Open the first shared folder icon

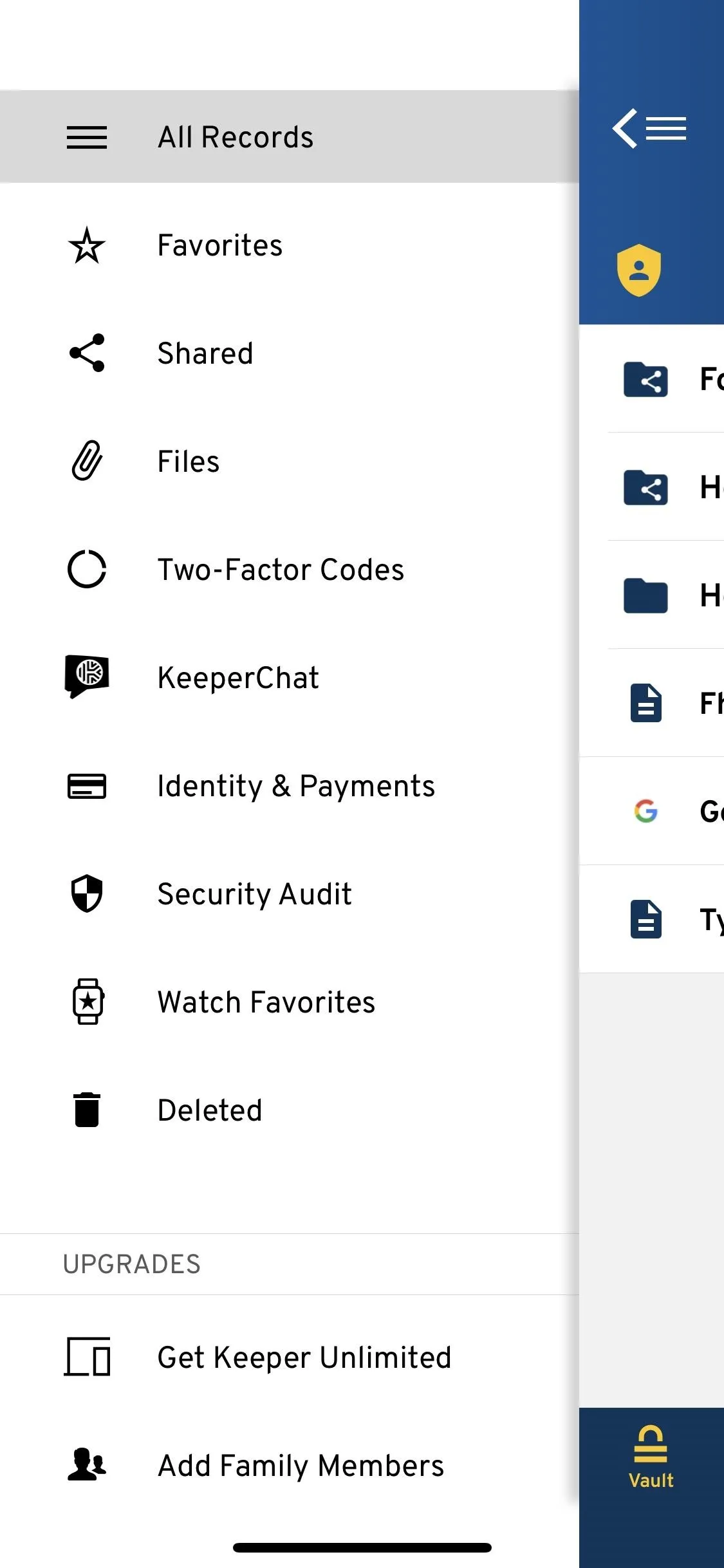tap(645, 379)
